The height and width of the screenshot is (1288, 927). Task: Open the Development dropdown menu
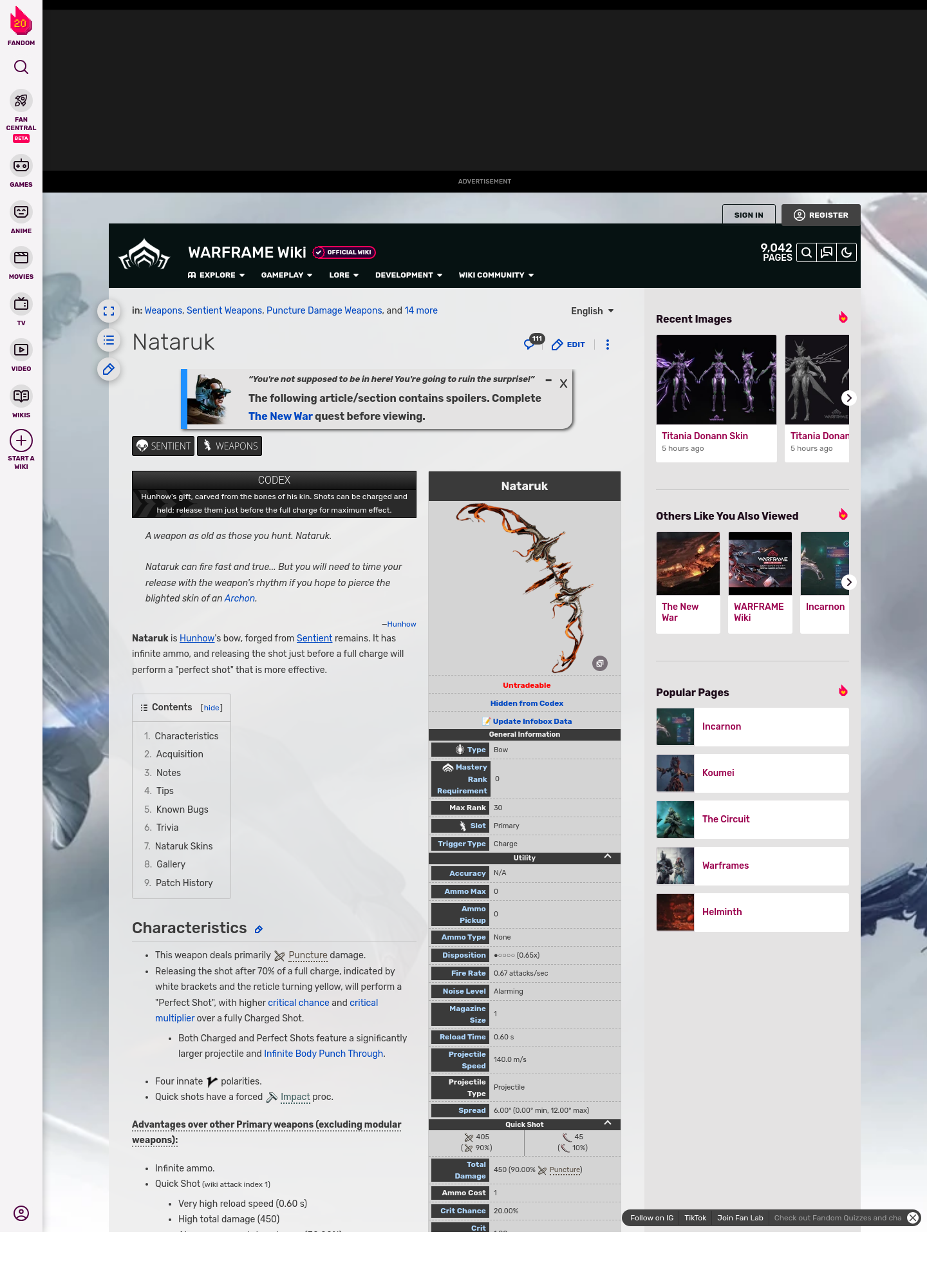coord(409,275)
